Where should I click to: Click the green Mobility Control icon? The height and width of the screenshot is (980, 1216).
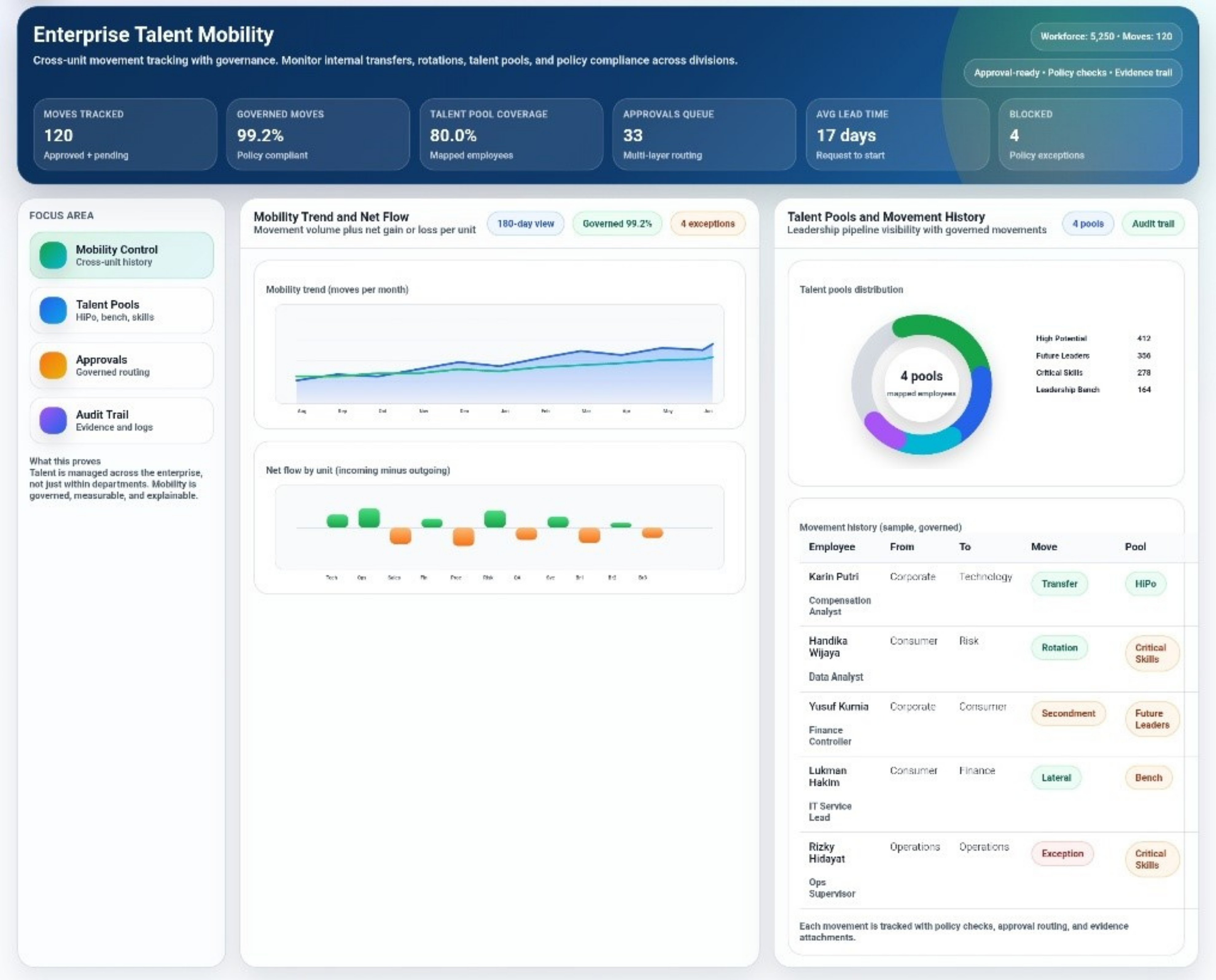(53, 255)
